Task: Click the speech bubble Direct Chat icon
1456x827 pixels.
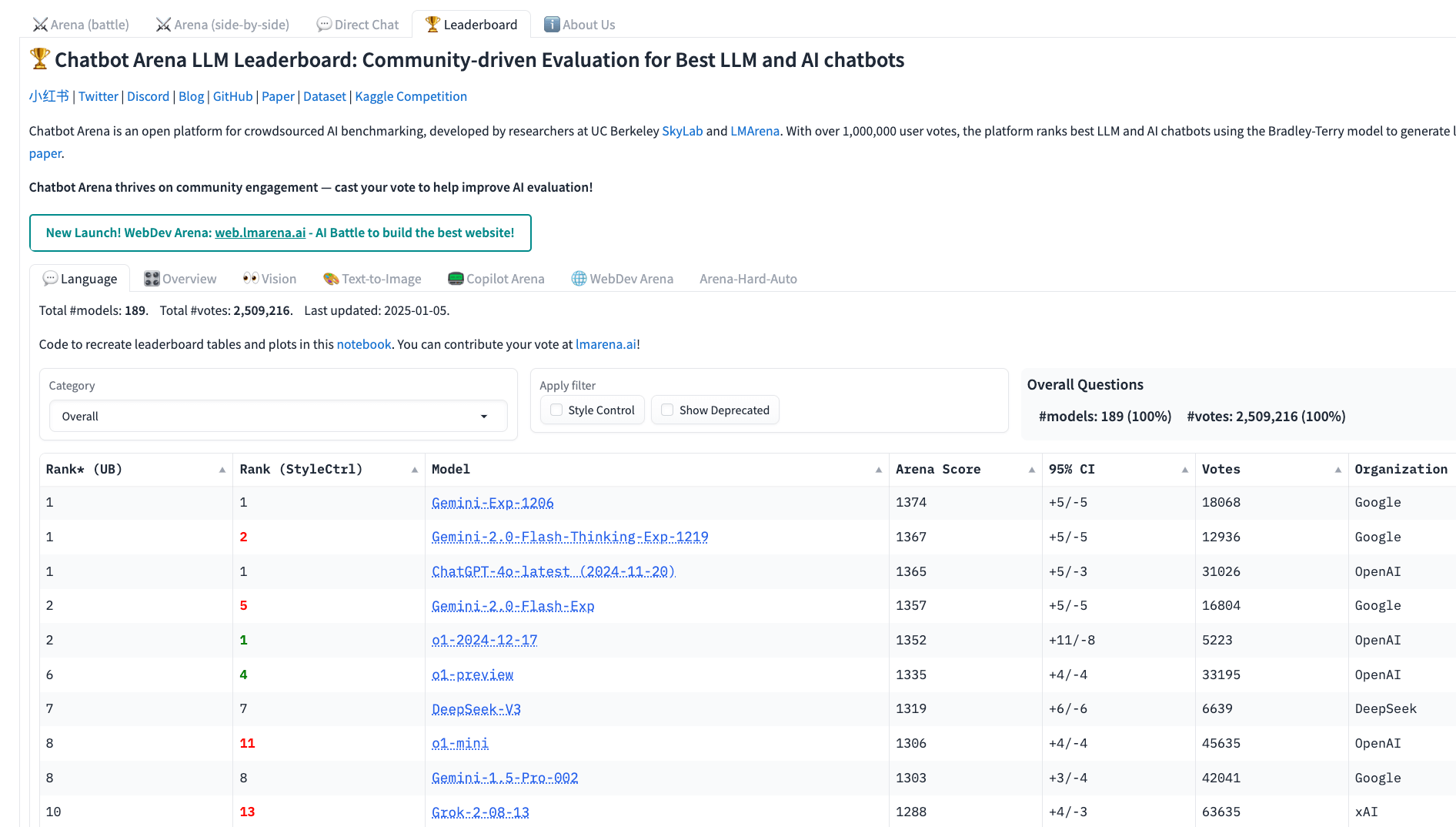Action: (x=324, y=25)
